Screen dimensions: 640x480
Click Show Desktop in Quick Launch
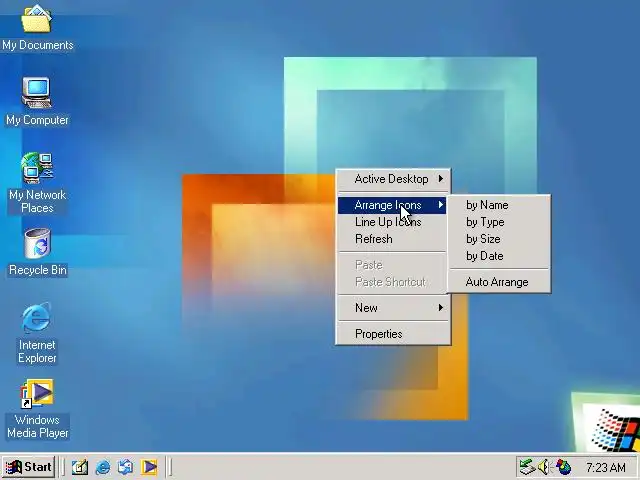click(x=80, y=467)
